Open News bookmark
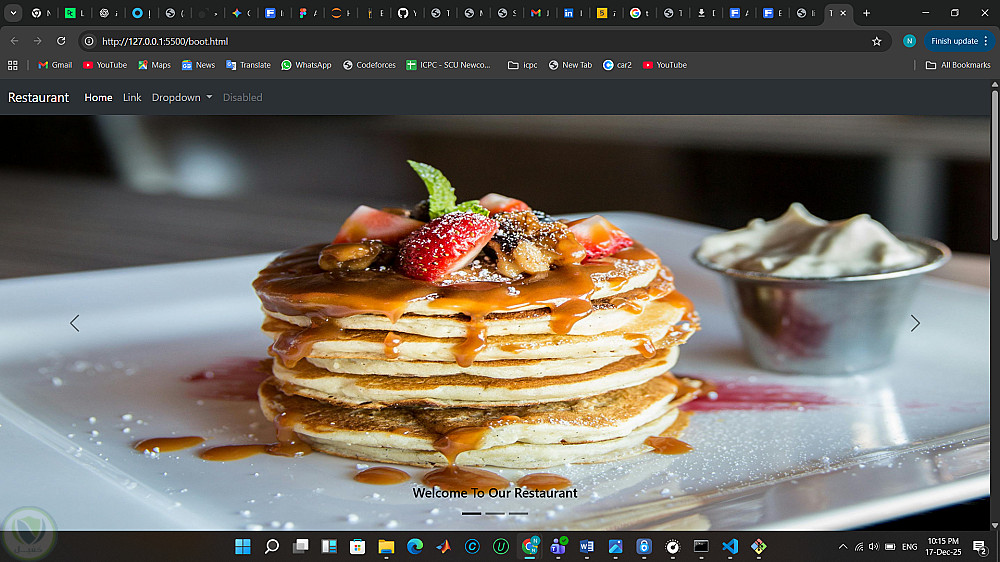The height and width of the screenshot is (562, 1000). [198, 65]
